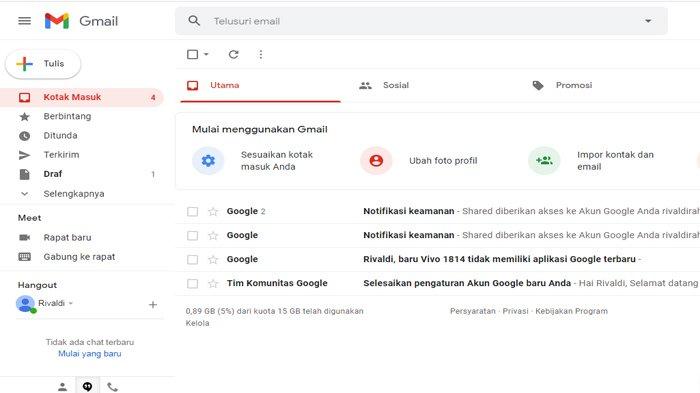Star the second Notifikasi keamanan email
Viewport: 700px width, 393px height.
point(213,235)
